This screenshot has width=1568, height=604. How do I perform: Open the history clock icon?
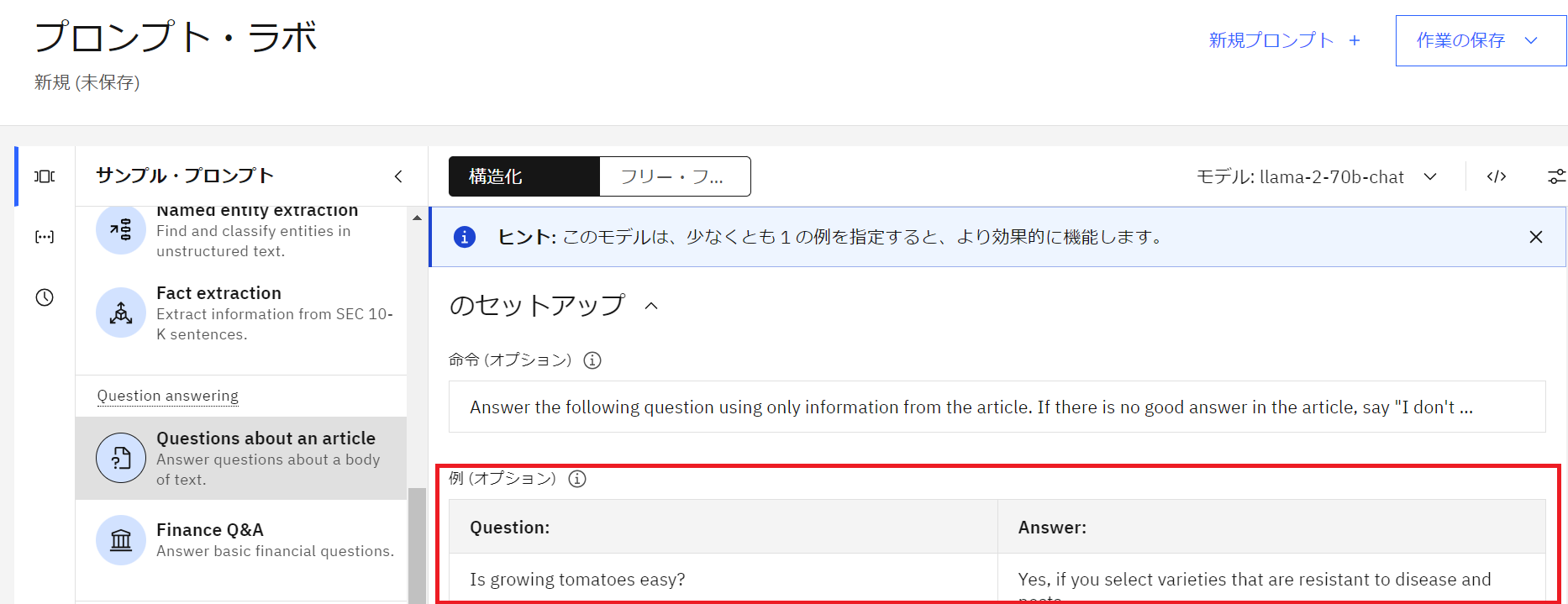(x=45, y=297)
